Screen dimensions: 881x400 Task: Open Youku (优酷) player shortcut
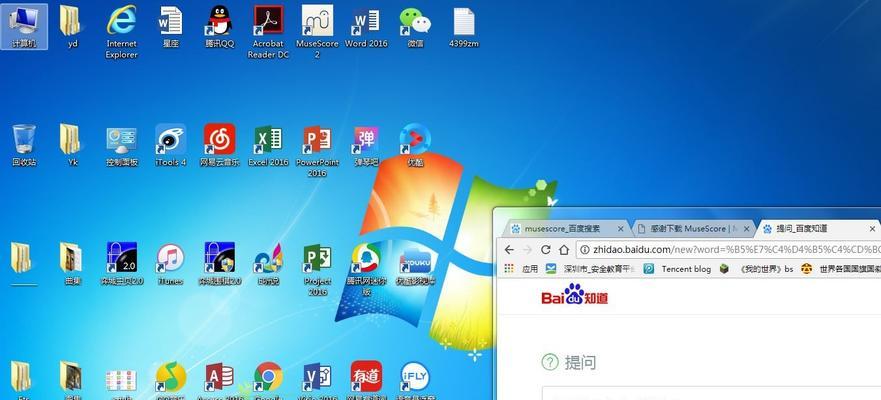point(415,145)
